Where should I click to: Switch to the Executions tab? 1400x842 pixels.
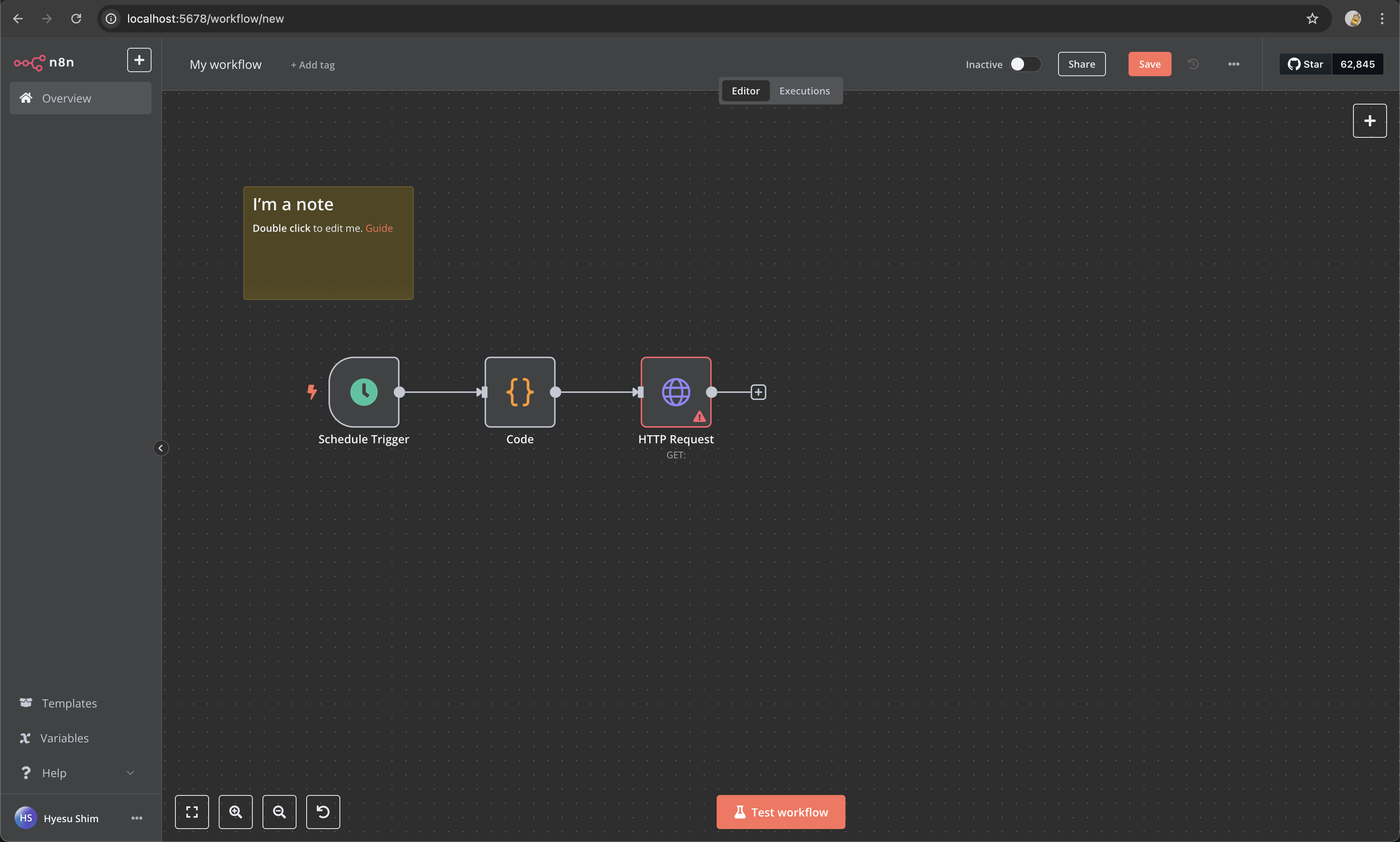tap(804, 91)
